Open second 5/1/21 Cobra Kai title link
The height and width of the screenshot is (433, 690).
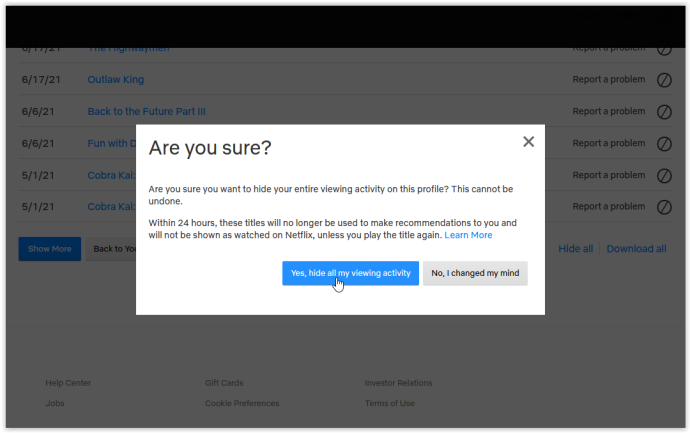pos(112,207)
